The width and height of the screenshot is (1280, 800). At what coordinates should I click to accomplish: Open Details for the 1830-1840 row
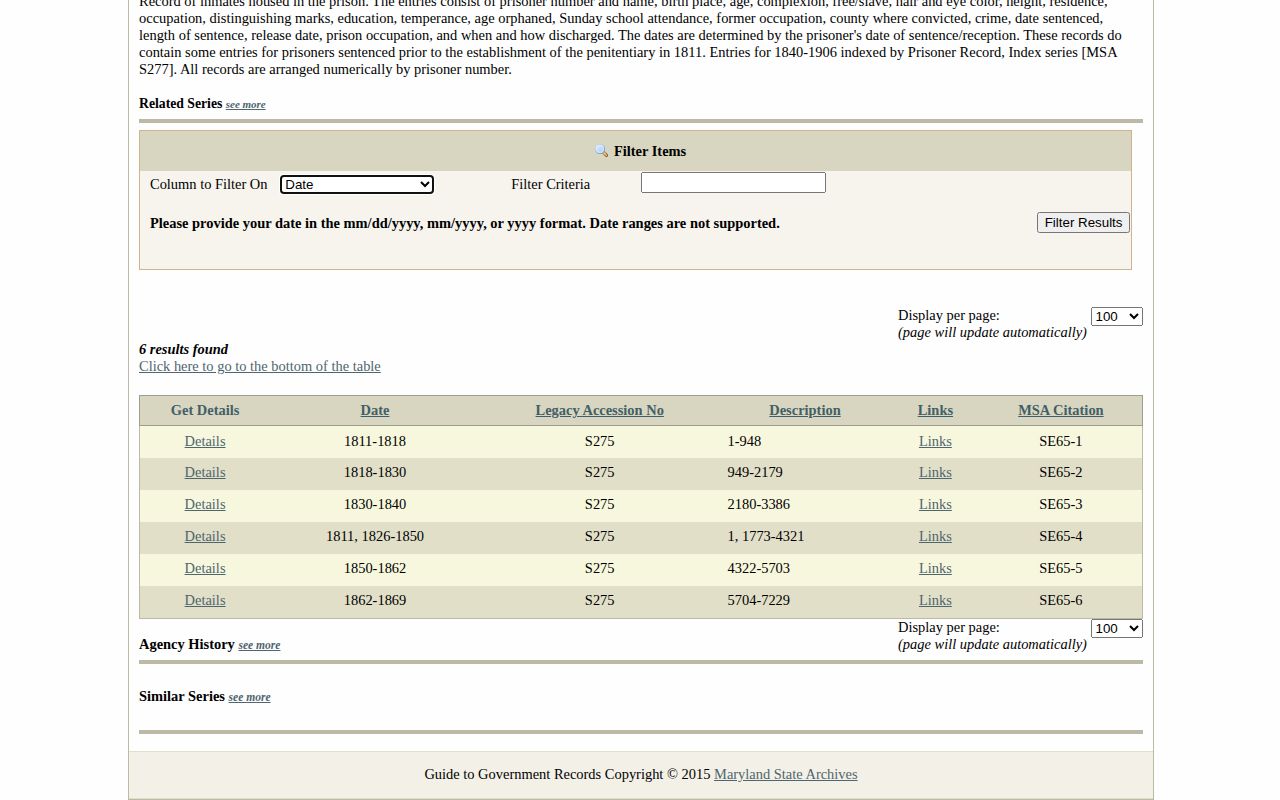pos(205,504)
